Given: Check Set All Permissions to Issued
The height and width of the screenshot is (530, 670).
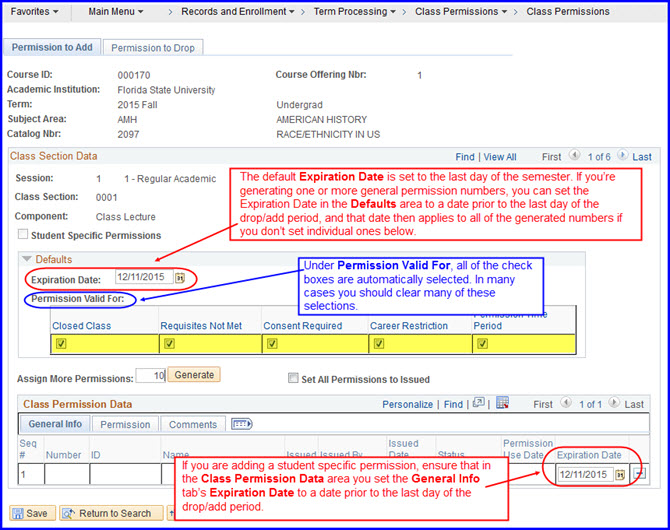Looking at the screenshot, I should pos(293,378).
